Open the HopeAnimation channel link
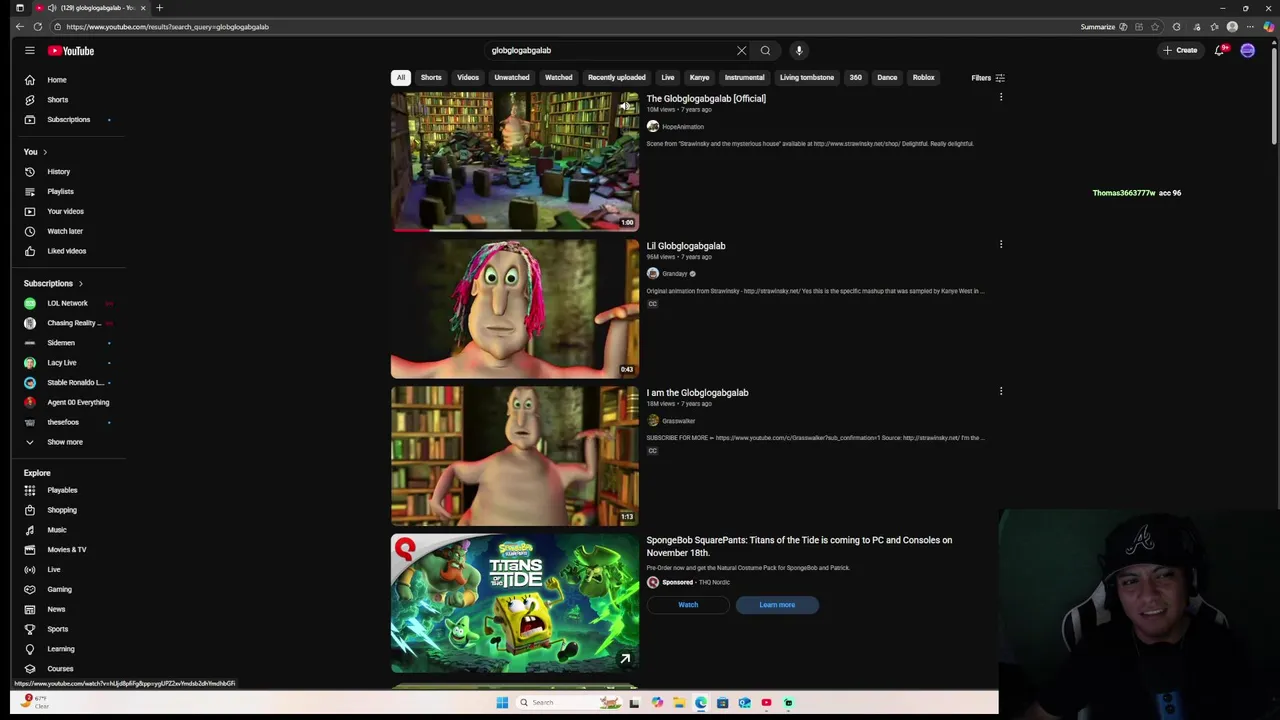 point(683,127)
